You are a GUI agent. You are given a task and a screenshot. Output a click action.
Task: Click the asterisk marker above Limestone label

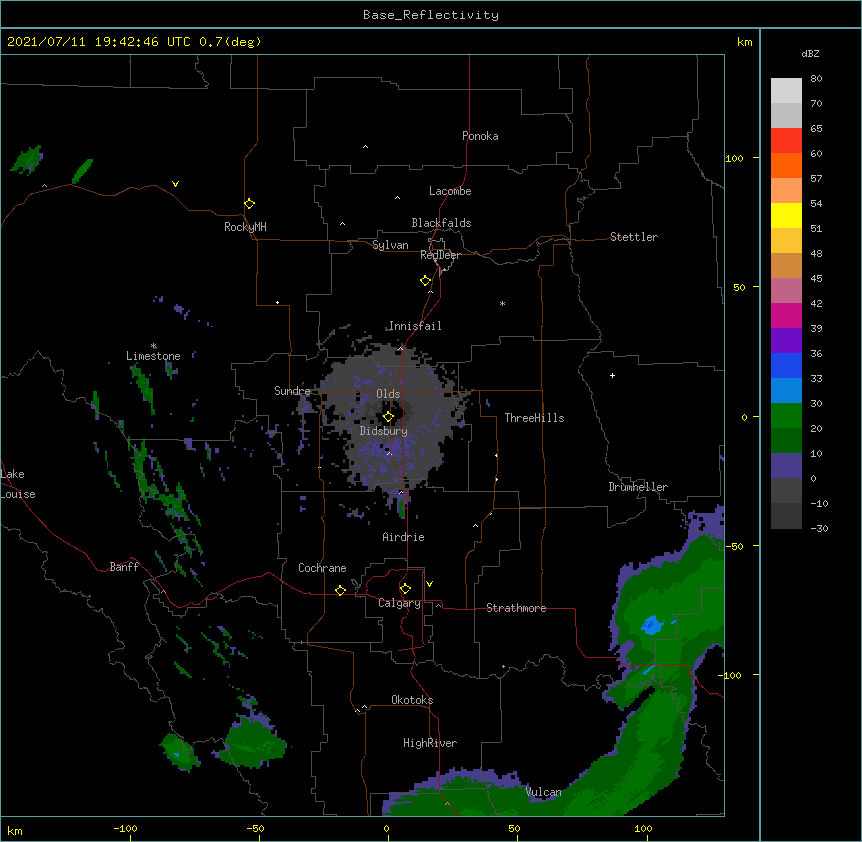click(154, 346)
